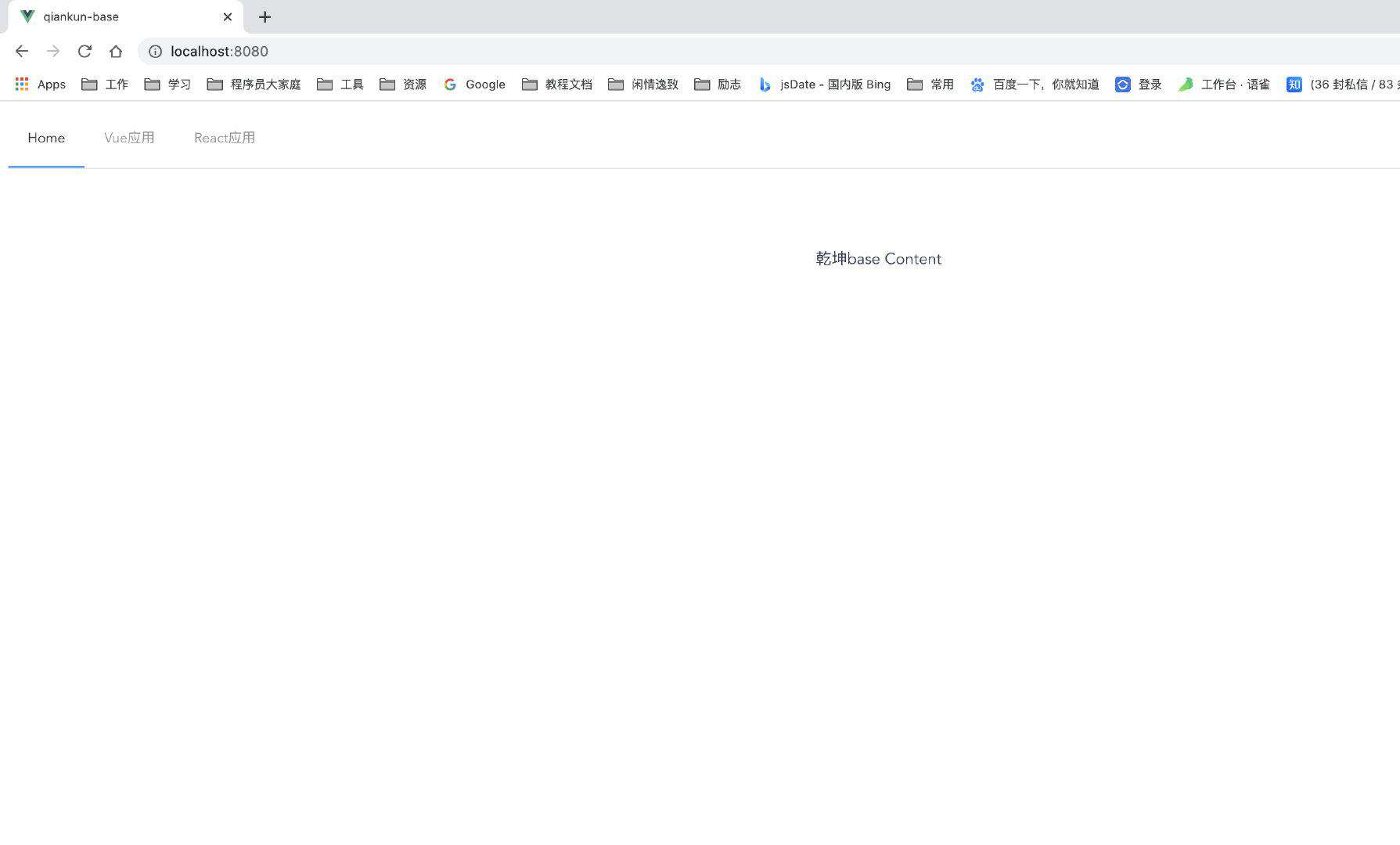Click the browser forward arrow
The image size is (1400, 845).
click(x=53, y=51)
